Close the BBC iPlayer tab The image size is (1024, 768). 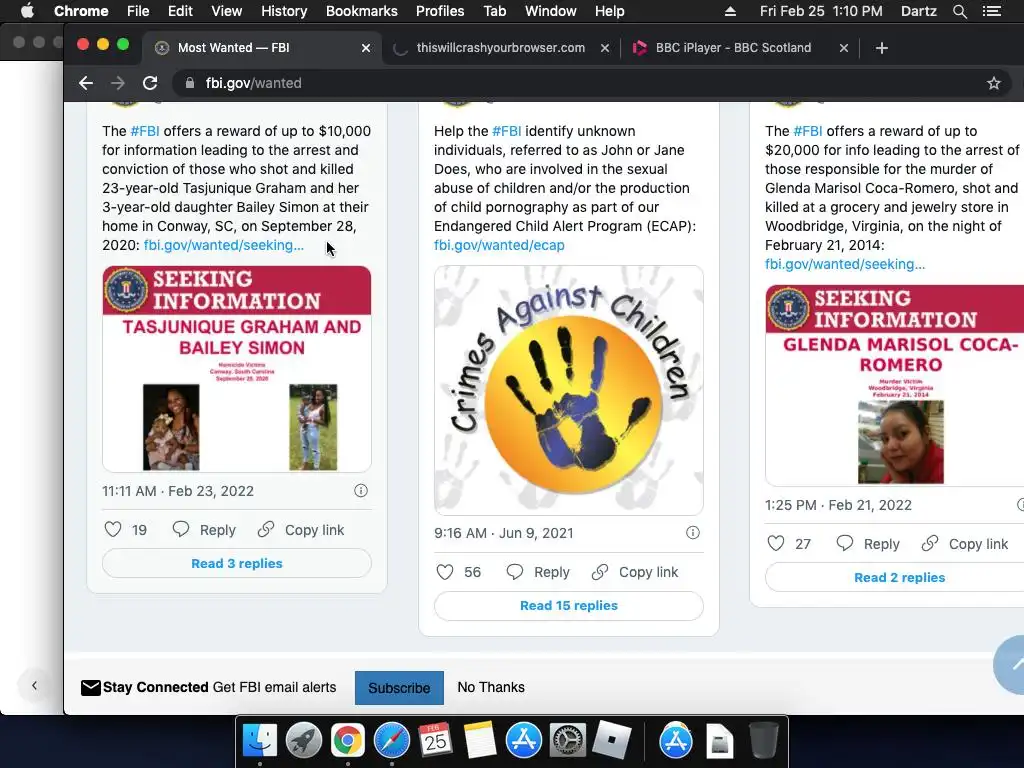coord(844,48)
